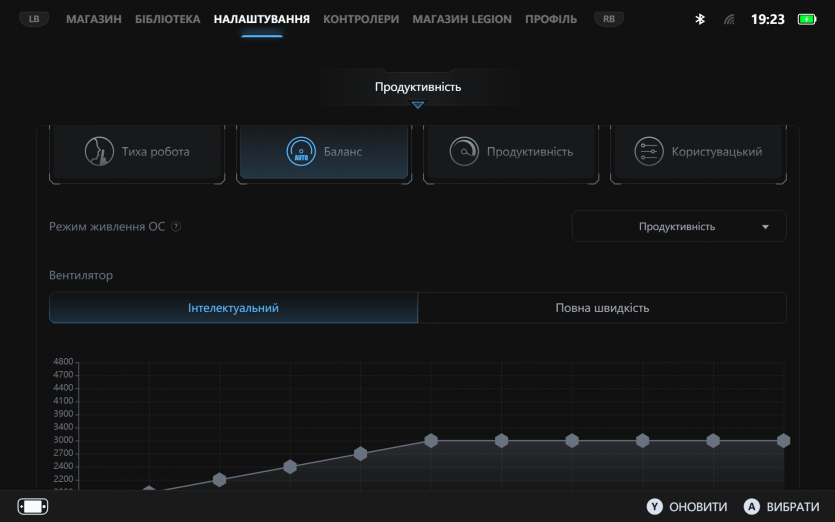835x522 pixels.
Task: Click the Balance AUTO gauge icon
Action: 300,152
